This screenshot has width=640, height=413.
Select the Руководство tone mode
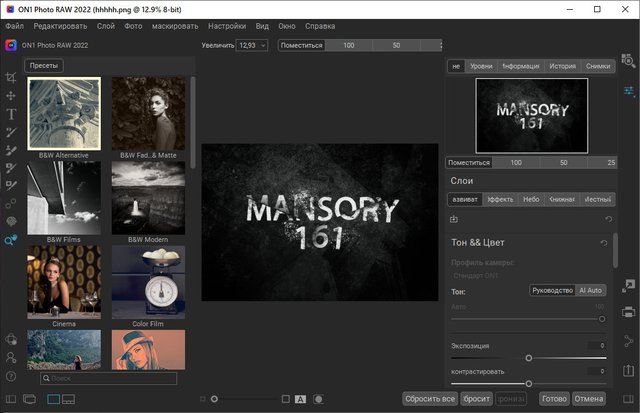click(552, 290)
